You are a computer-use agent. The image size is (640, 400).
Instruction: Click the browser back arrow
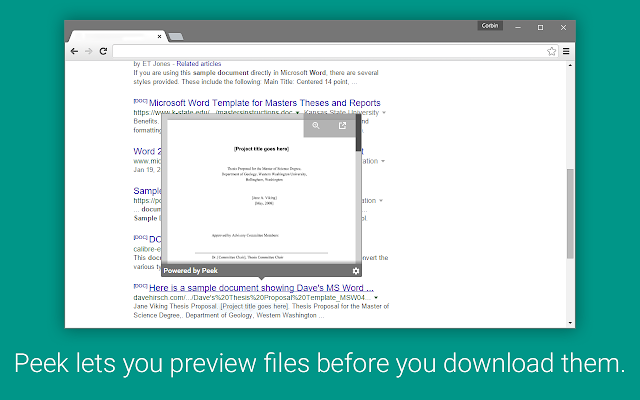click(x=74, y=51)
